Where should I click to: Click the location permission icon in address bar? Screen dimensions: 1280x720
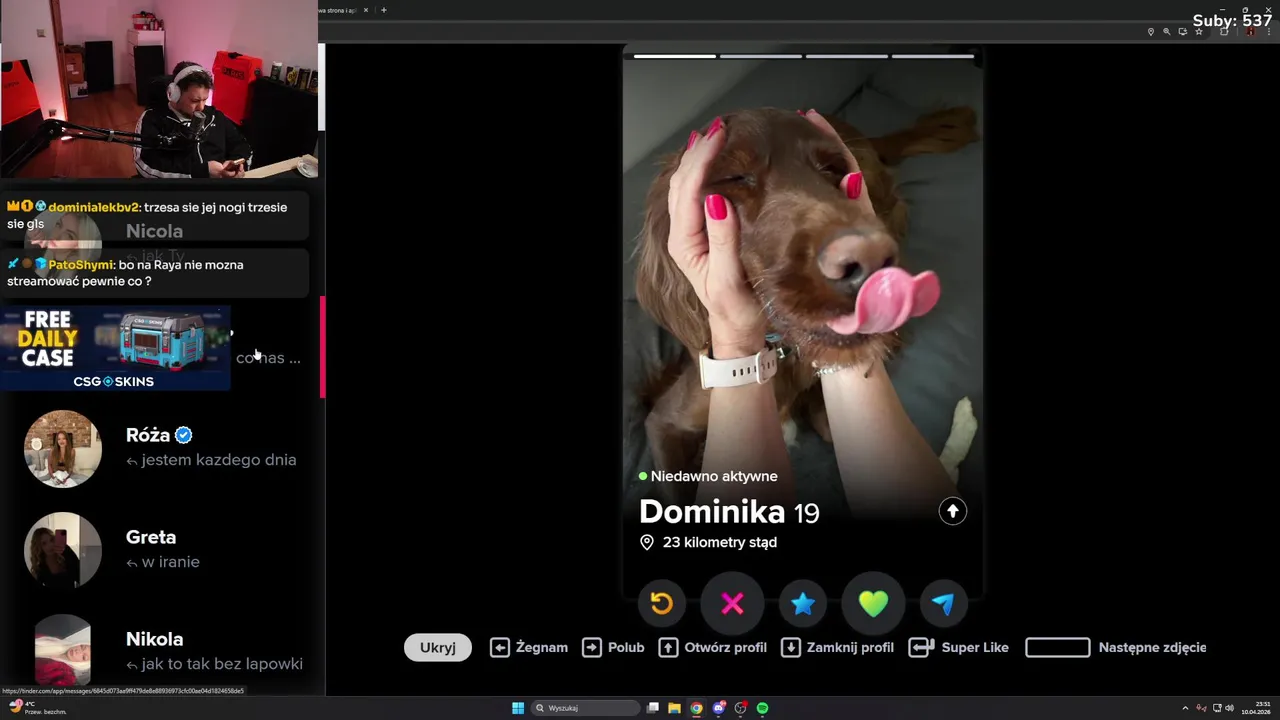[x=1150, y=32]
